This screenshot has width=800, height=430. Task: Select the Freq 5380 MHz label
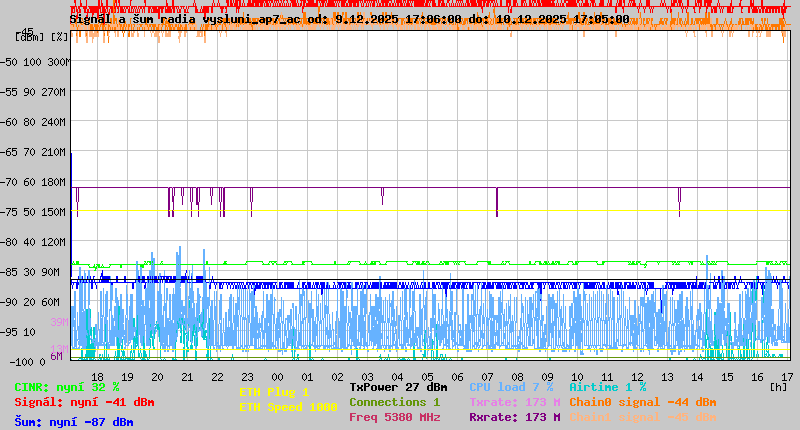(394, 417)
